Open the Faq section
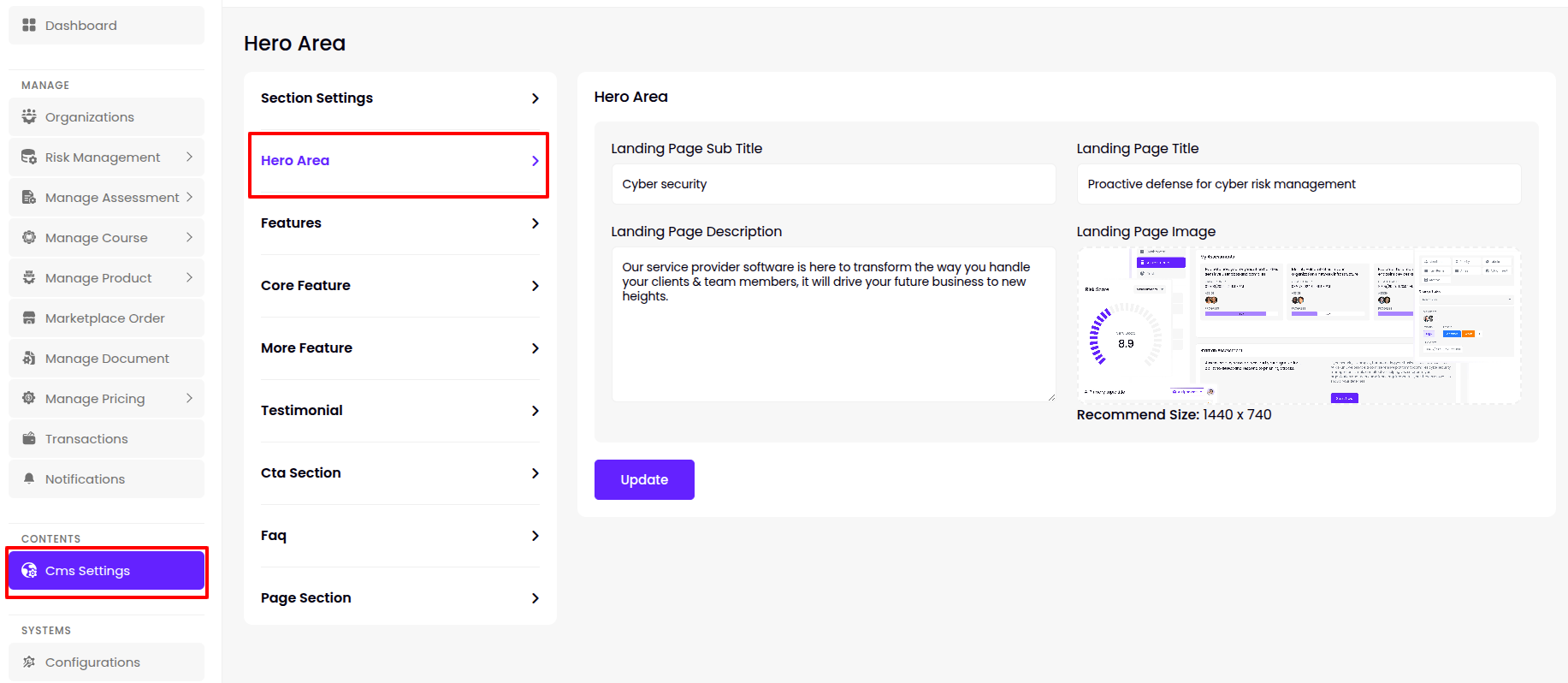Viewport: 1568px width, 683px height. pos(399,536)
